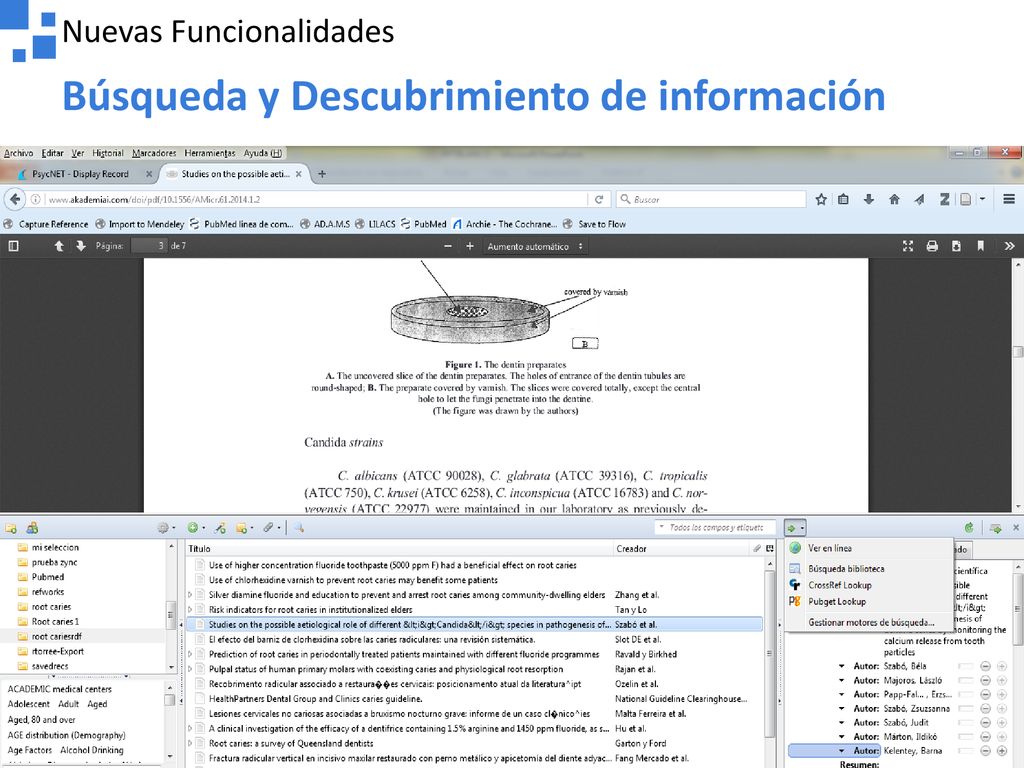Click the PDF page number field
Image resolution: width=1024 pixels, height=768 pixels.
149,246
